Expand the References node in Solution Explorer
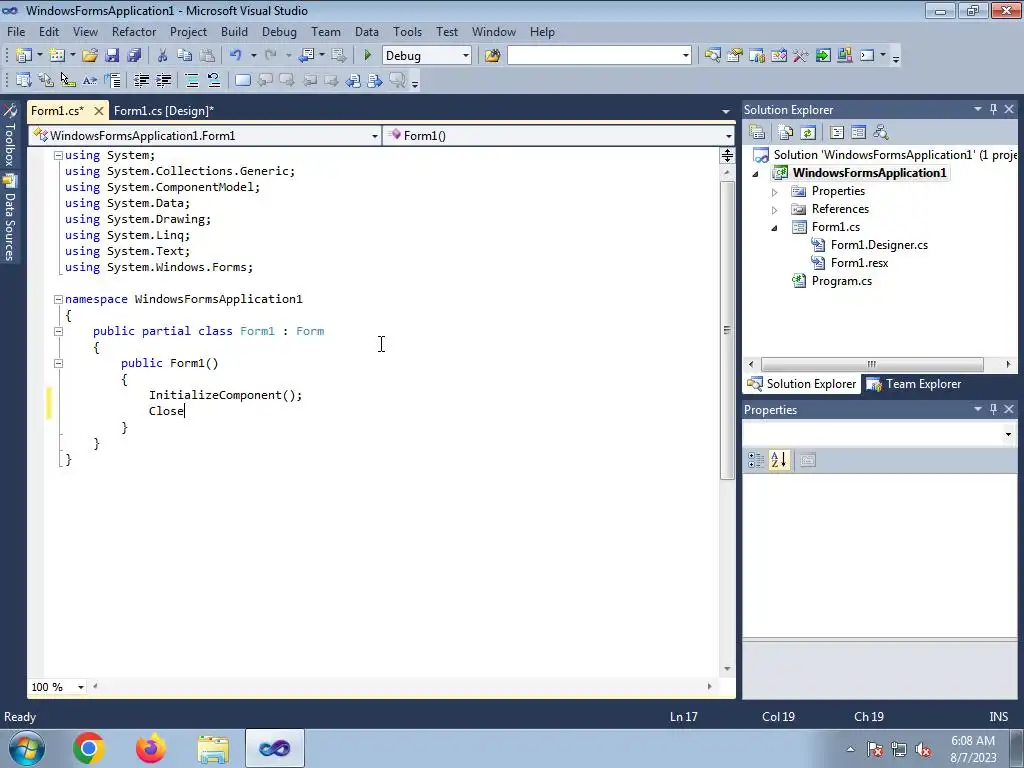The image size is (1024, 768). click(775, 210)
